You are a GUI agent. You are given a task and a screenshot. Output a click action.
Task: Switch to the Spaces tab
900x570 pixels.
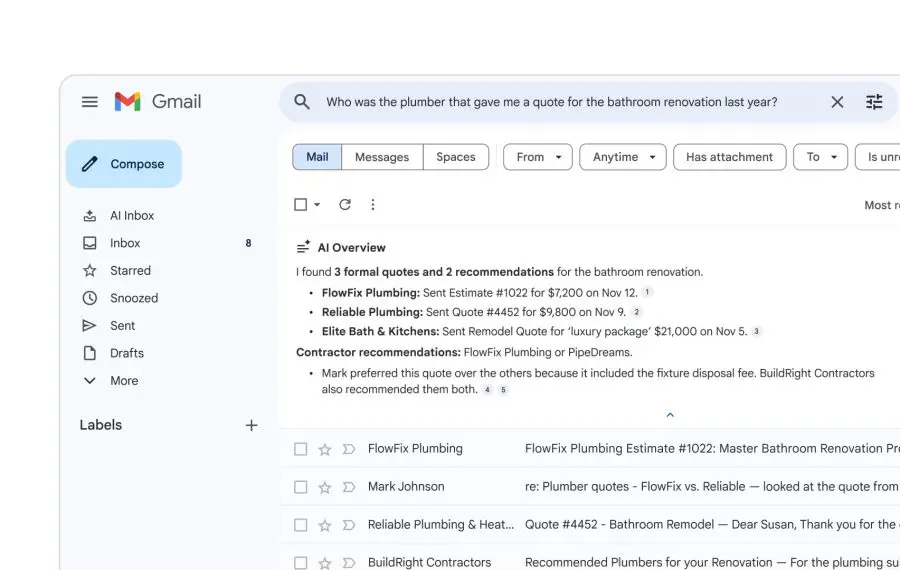(456, 157)
